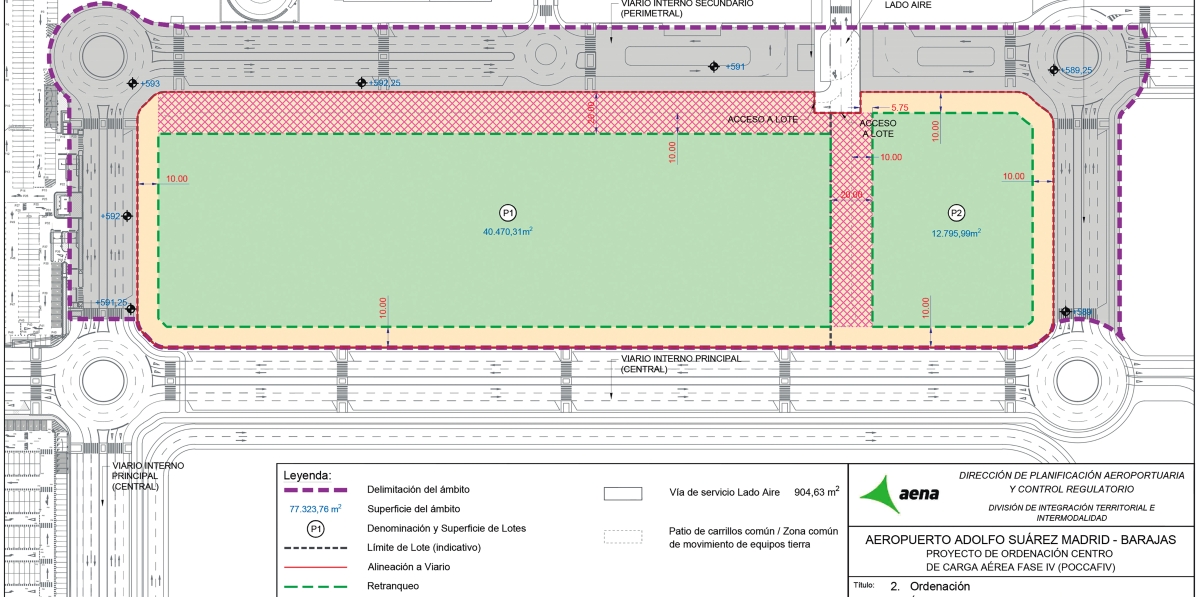This screenshot has height=597, width=1200.
Task: Select the elevation text +593
Action: point(150,84)
